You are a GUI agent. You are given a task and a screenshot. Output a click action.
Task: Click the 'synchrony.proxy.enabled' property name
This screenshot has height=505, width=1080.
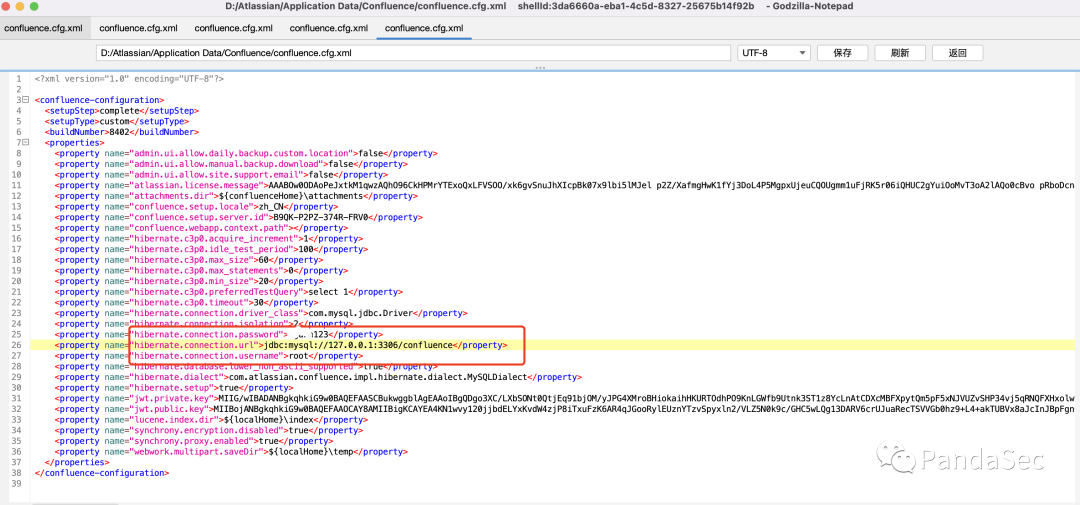(x=191, y=442)
